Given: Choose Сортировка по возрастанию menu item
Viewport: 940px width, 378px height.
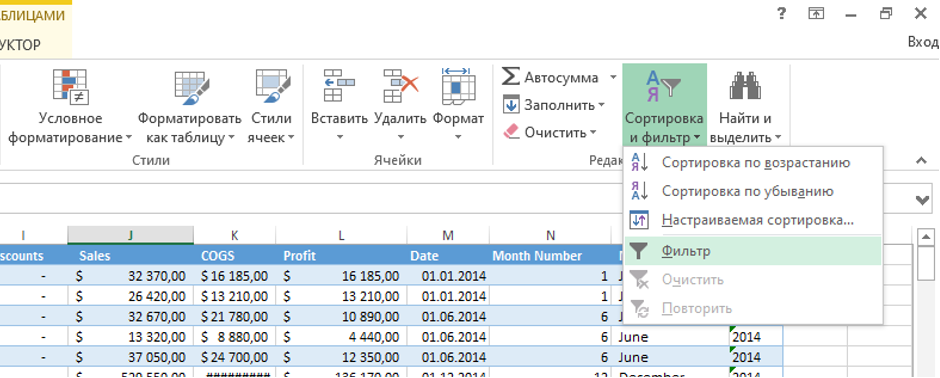Looking at the screenshot, I should 753,162.
